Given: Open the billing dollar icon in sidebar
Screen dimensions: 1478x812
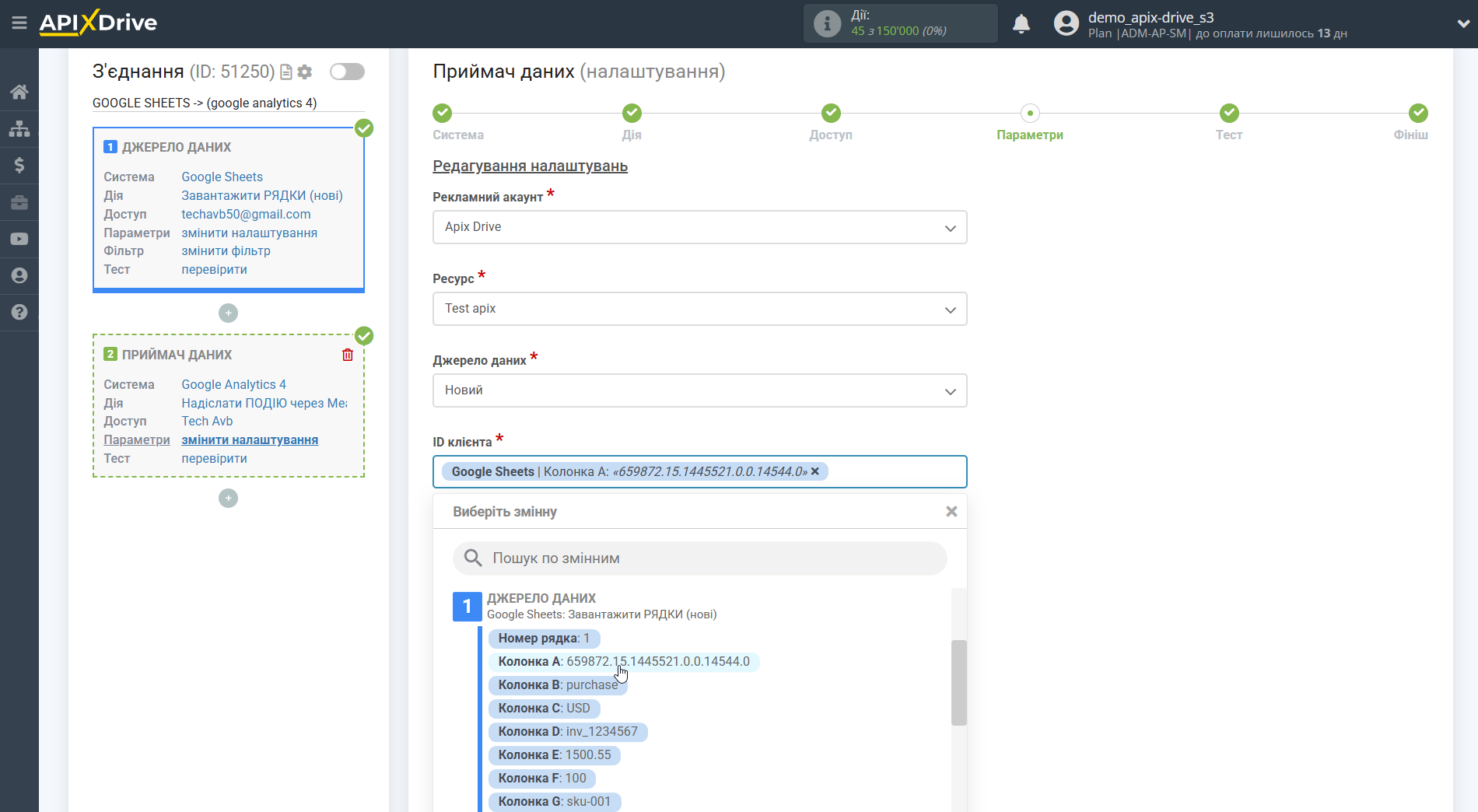Looking at the screenshot, I should click(19, 165).
